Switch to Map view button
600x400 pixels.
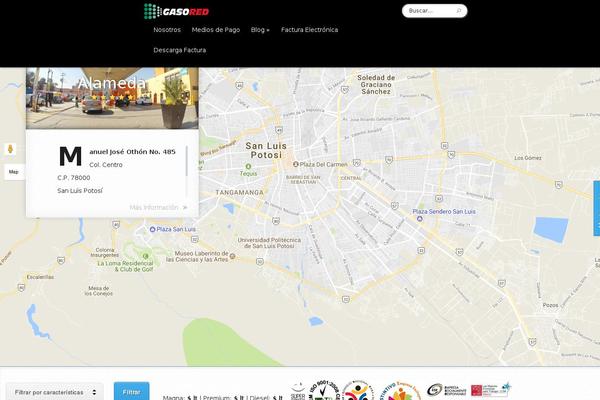point(14,172)
